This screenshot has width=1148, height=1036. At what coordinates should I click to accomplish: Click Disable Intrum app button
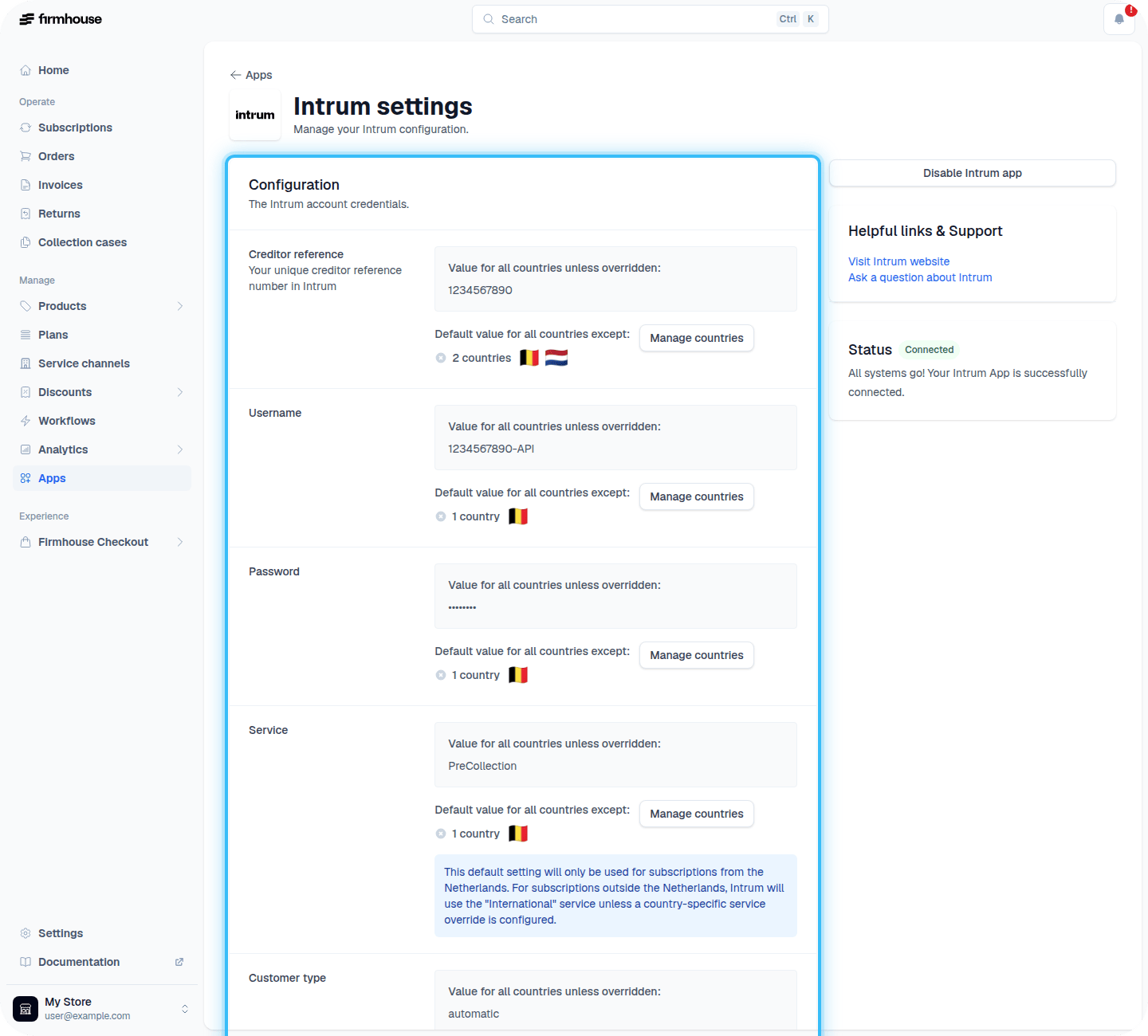click(973, 173)
